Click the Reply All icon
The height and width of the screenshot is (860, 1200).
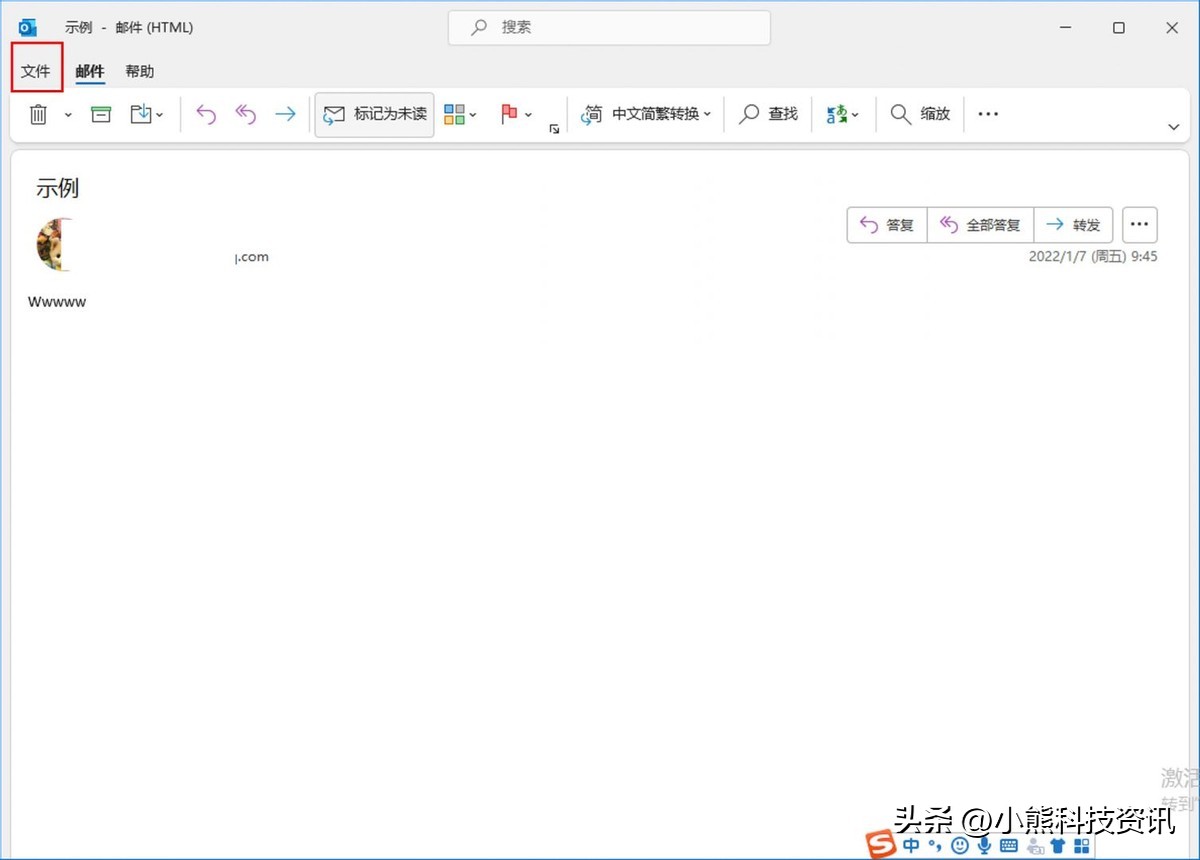[x=245, y=113]
